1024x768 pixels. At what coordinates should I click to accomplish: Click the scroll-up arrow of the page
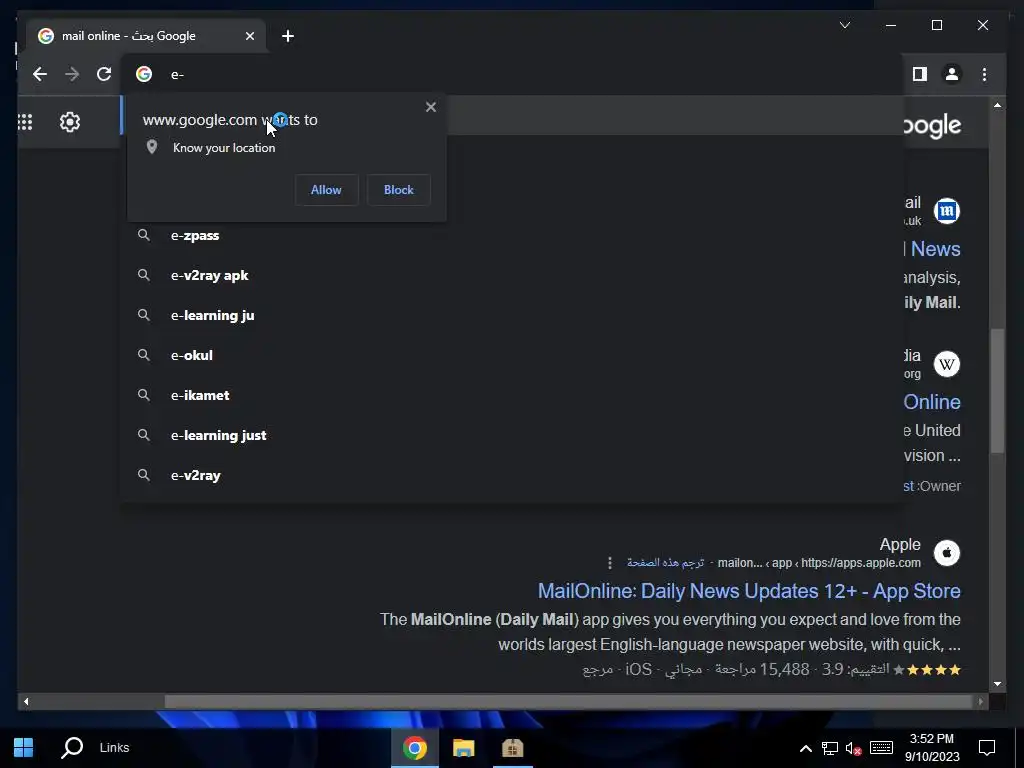[x=997, y=105]
